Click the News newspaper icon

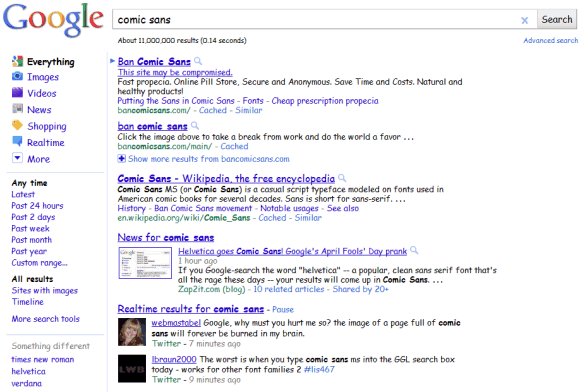[x=17, y=109]
